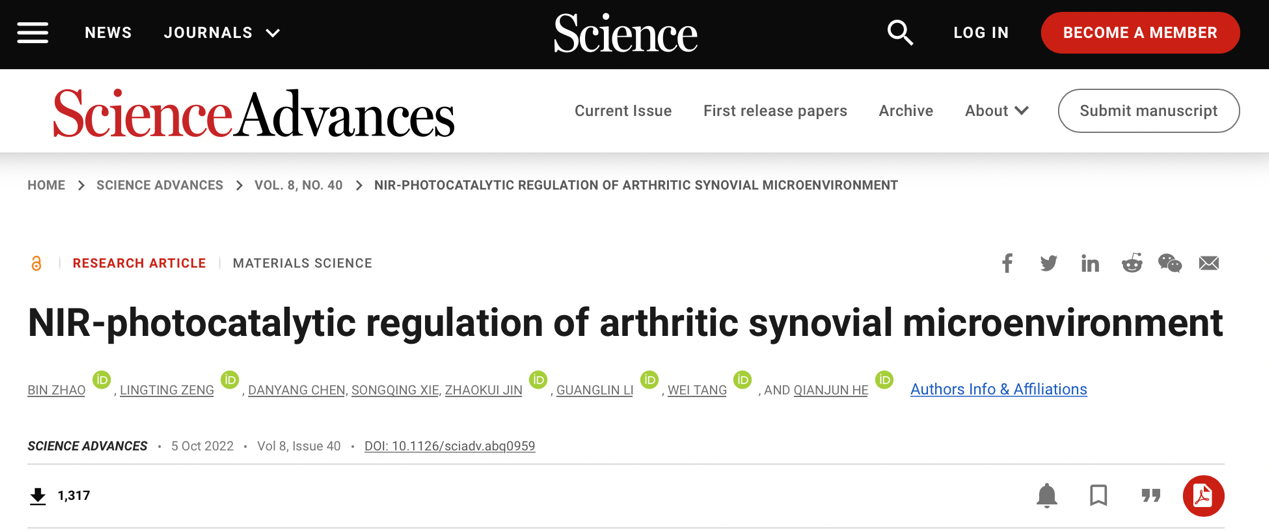
Task: Open Bin Zhao's ORCID iD badge
Action: click(x=101, y=380)
